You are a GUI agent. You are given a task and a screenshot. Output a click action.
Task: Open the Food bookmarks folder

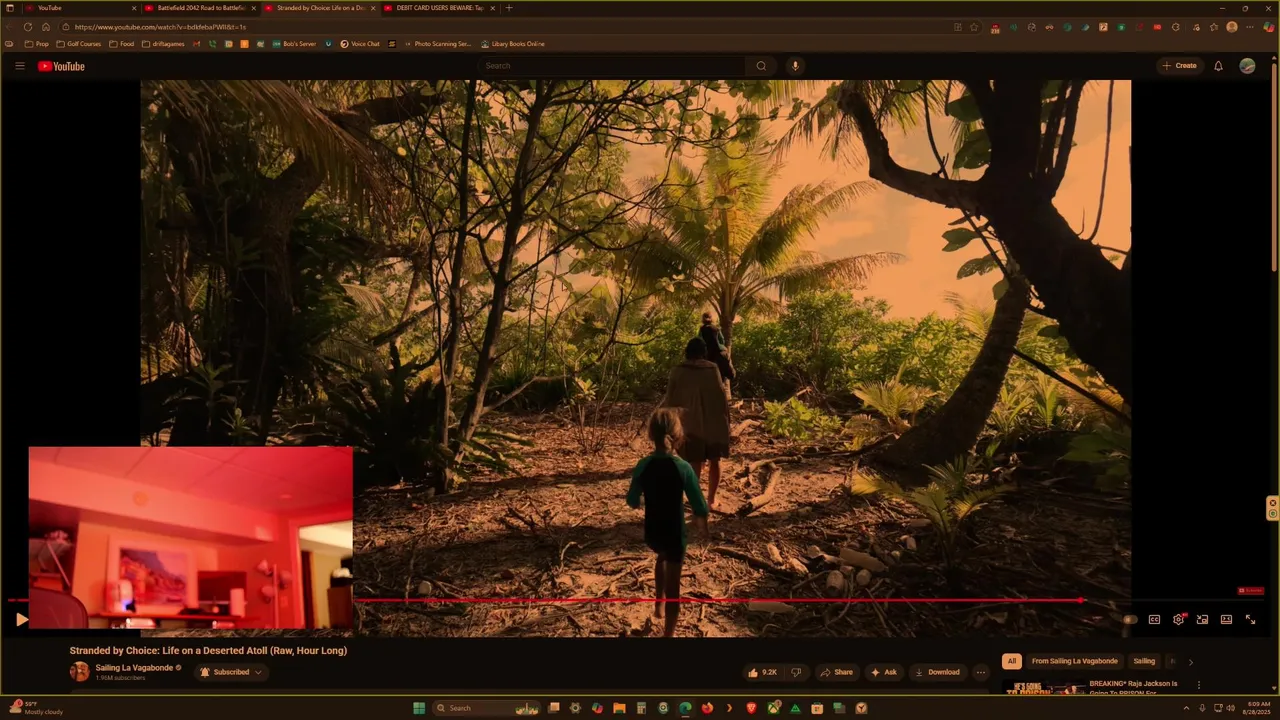point(122,44)
